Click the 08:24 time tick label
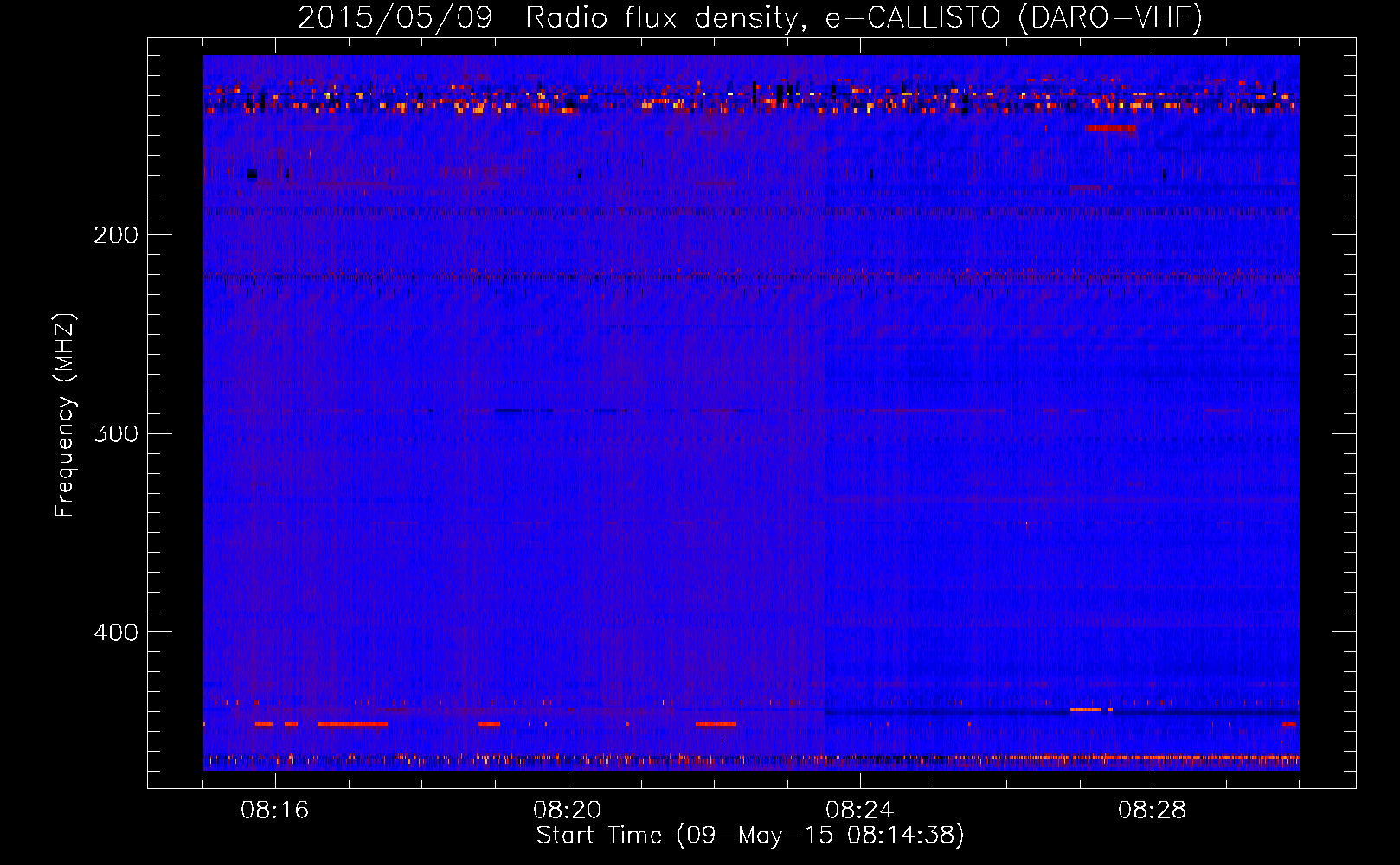Screen dimensions: 1400x865 [860, 811]
